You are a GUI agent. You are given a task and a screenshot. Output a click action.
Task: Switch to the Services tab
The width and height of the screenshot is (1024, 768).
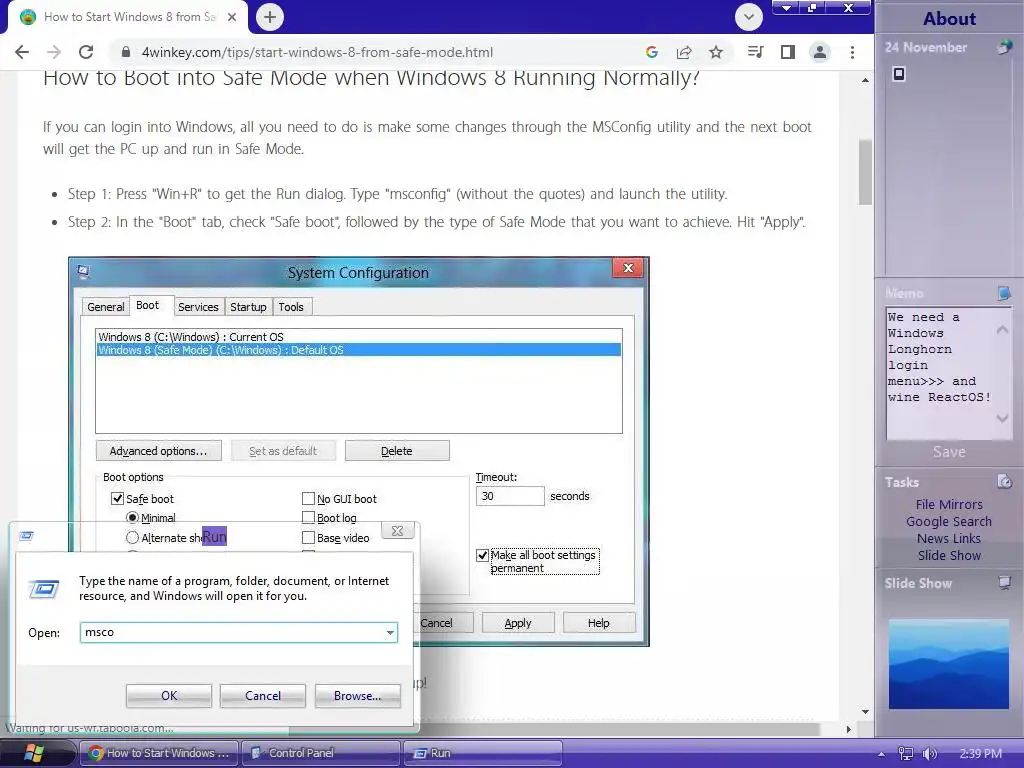click(x=198, y=307)
